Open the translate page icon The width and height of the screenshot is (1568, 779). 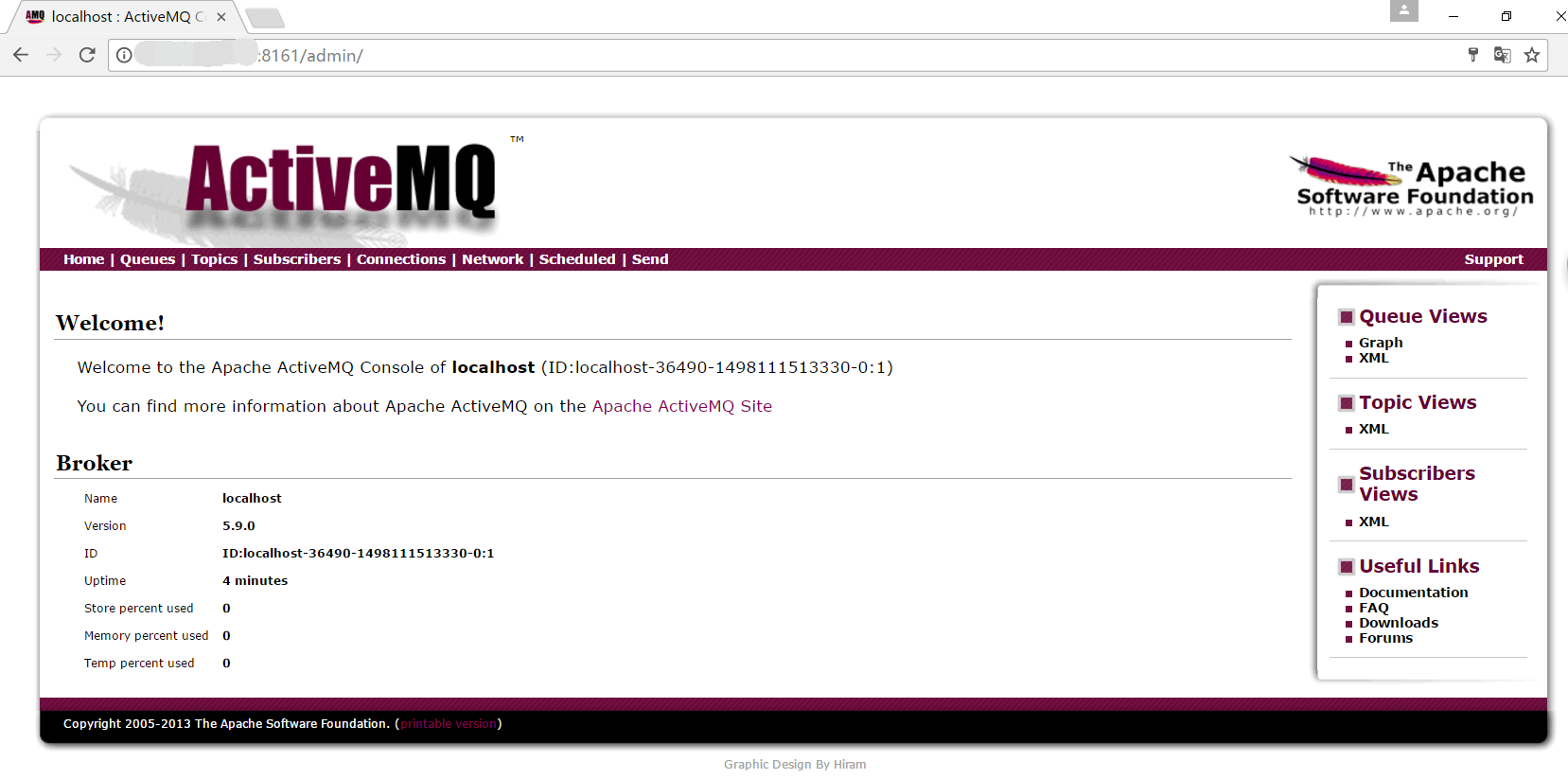tap(1502, 55)
